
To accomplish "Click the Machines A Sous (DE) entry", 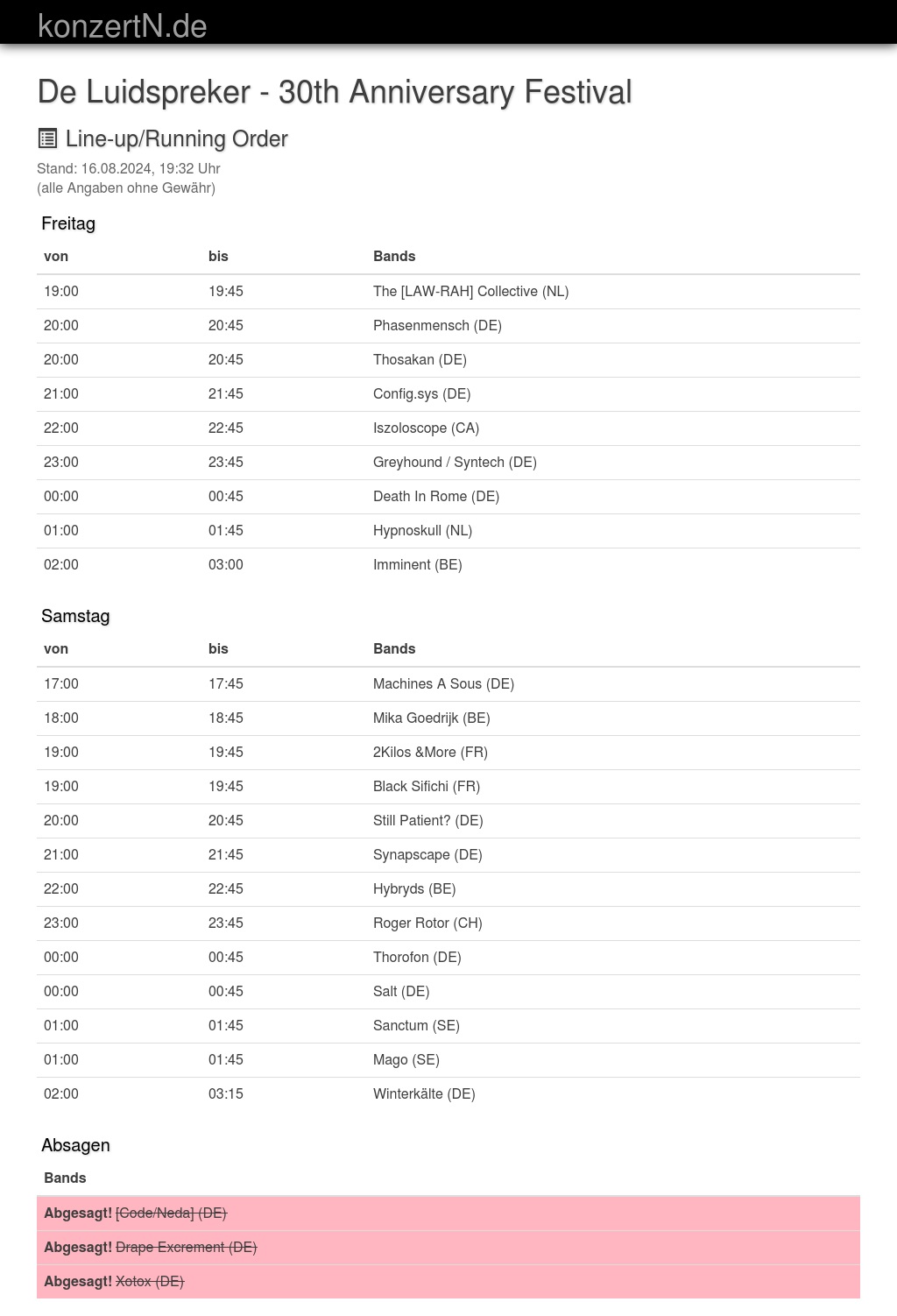I will [443, 684].
